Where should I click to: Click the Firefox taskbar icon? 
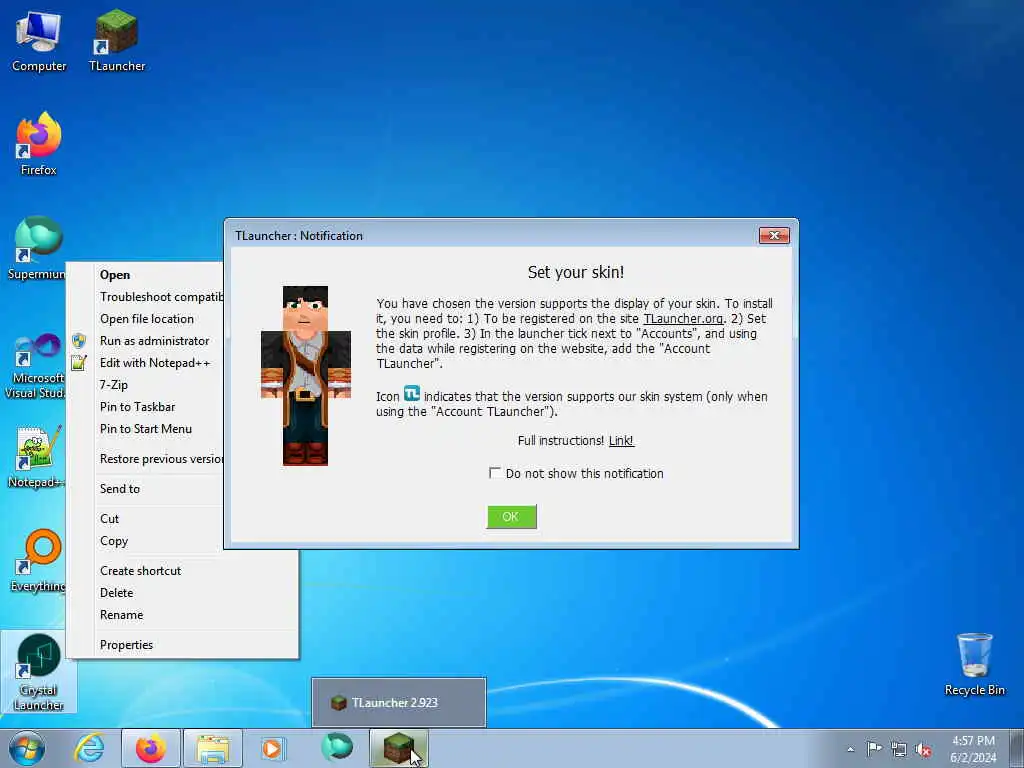coord(151,748)
